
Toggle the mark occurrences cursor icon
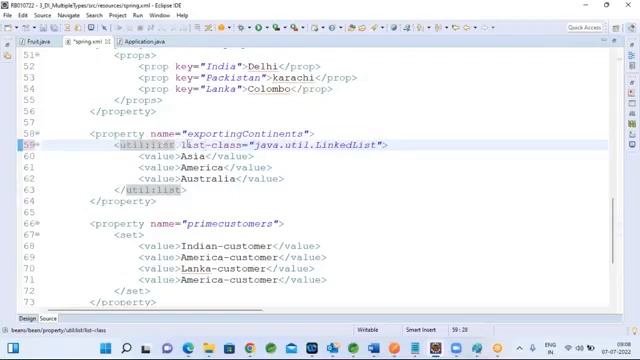pyautogui.click(x=104, y=28)
